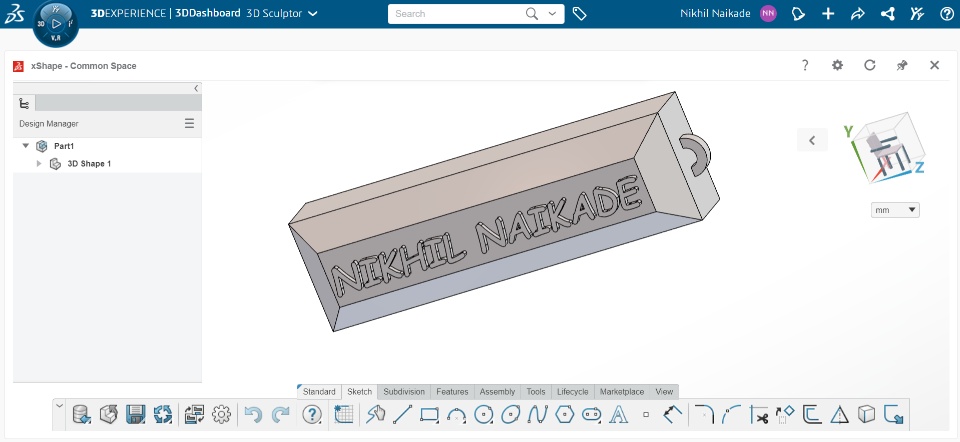Screen dimensions: 960x442
Task: Open the mm units dropdown
Action: [895, 210]
